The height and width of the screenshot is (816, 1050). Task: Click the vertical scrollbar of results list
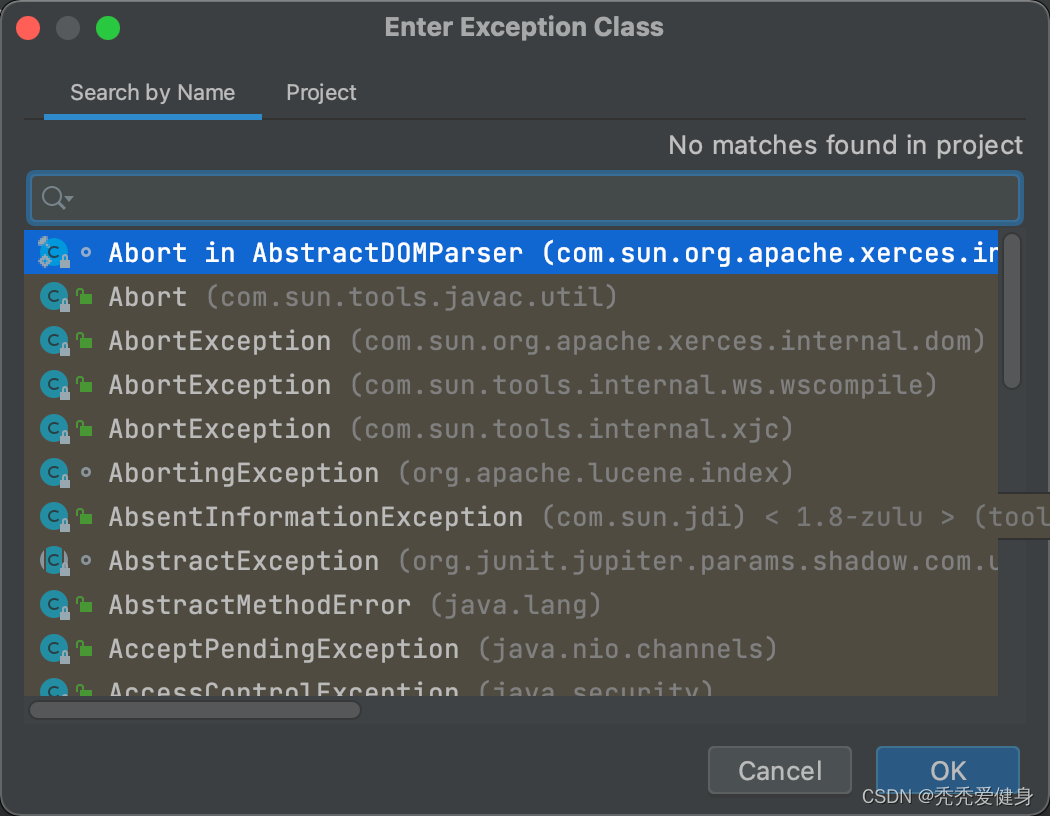click(x=1011, y=312)
